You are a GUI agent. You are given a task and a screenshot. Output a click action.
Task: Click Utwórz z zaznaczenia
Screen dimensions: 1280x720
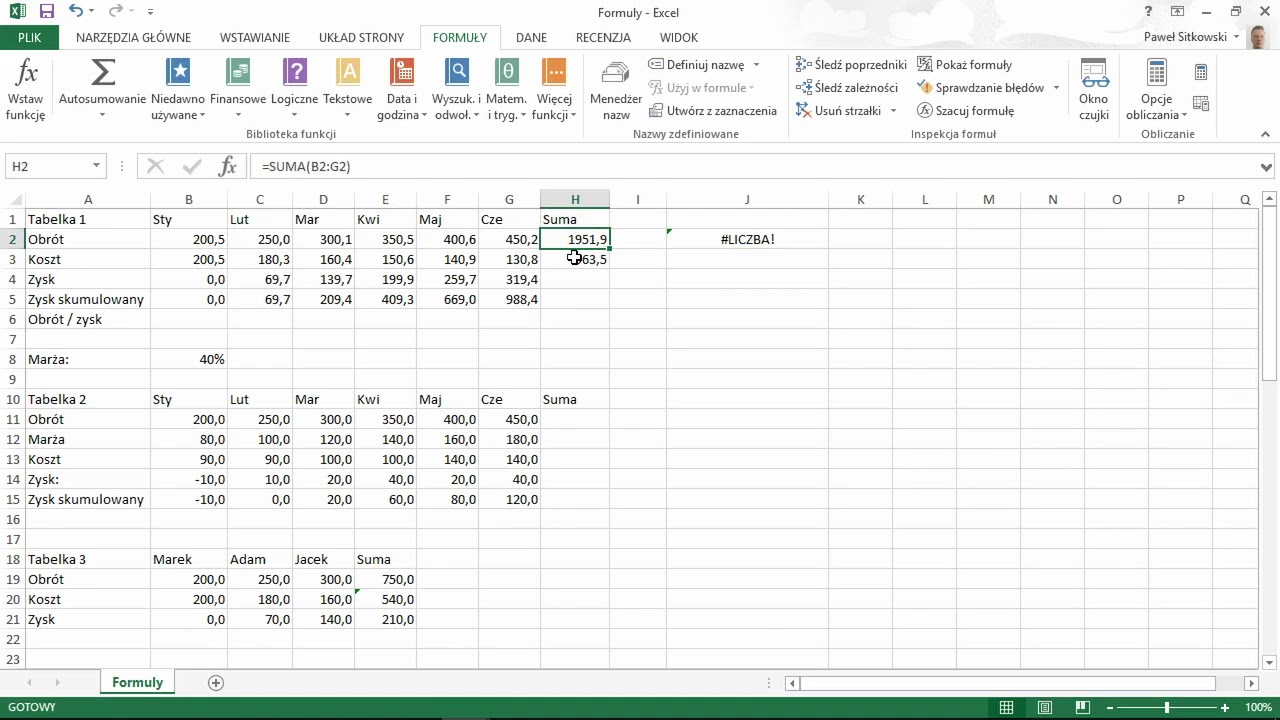713,111
